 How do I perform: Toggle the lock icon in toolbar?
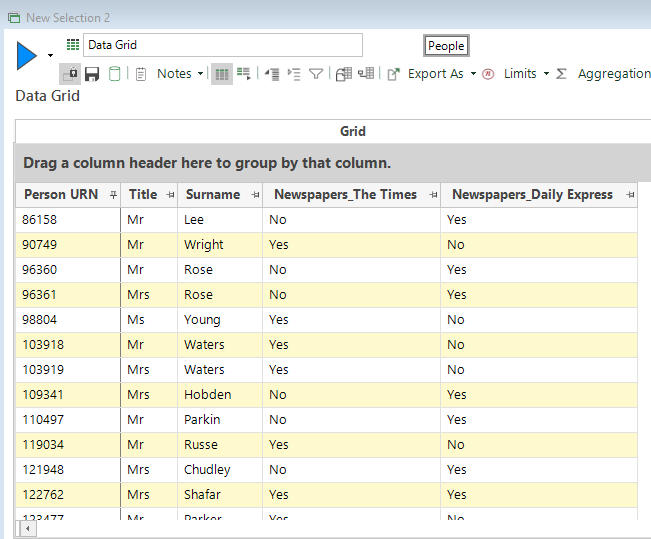70,74
